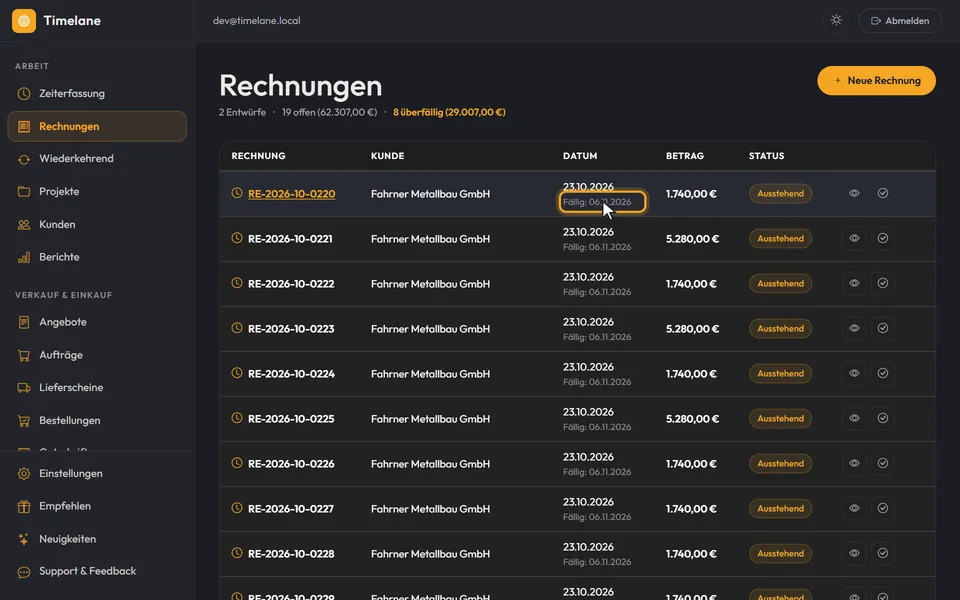Open Lieferscheine in the sidebar
Viewport: 960px width, 600px height.
[97, 388]
